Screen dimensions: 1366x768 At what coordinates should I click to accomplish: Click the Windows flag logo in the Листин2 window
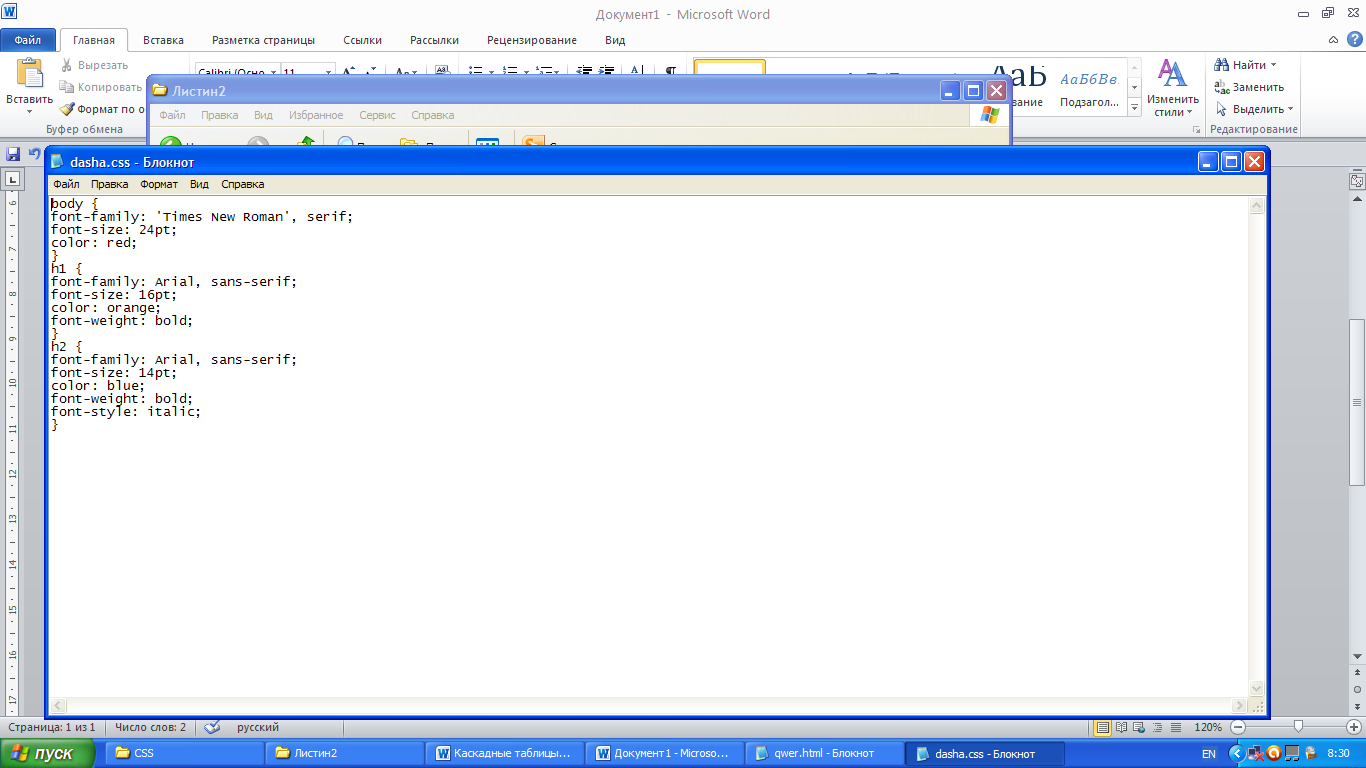pyautogui.click(x=990, y=115)
